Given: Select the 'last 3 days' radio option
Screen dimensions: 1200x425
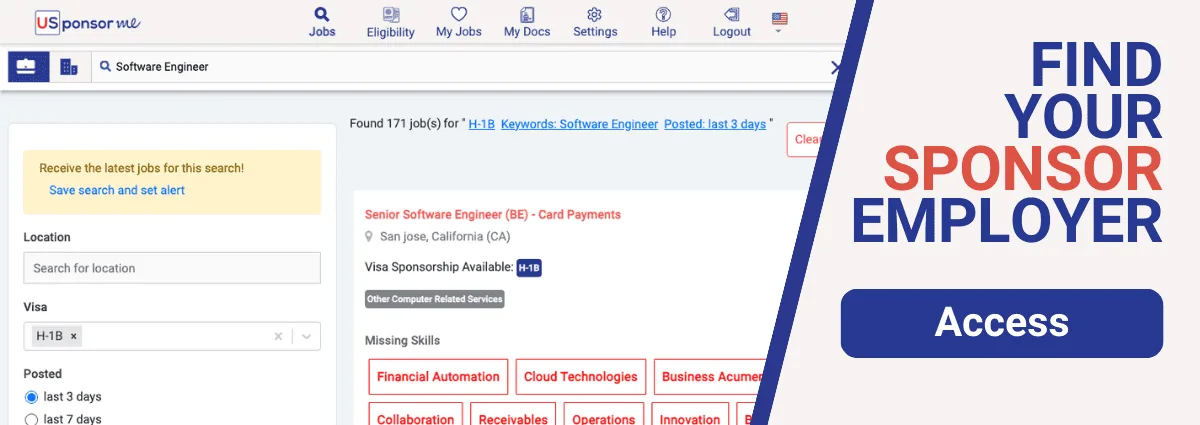Looking at the screenshot, I should 31,397.
